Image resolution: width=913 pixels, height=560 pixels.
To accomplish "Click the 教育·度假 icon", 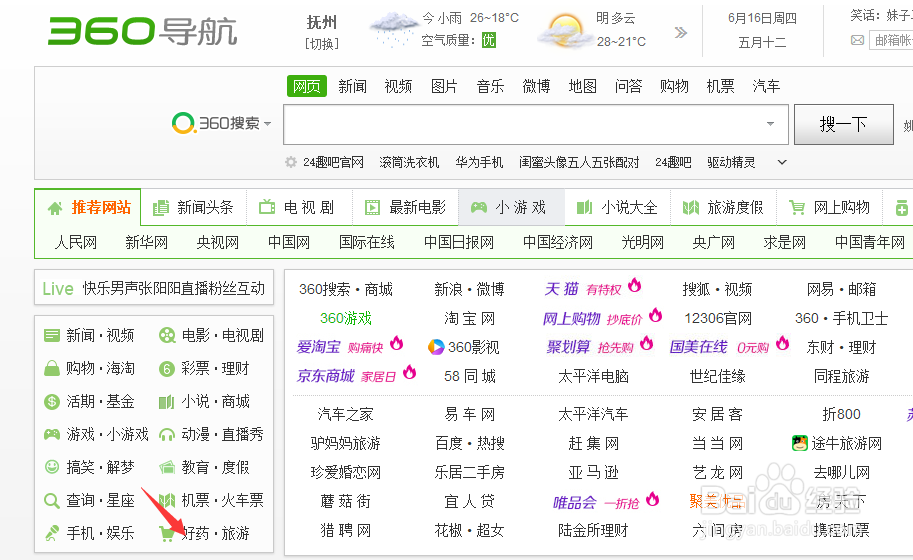I will coord(167,467).
